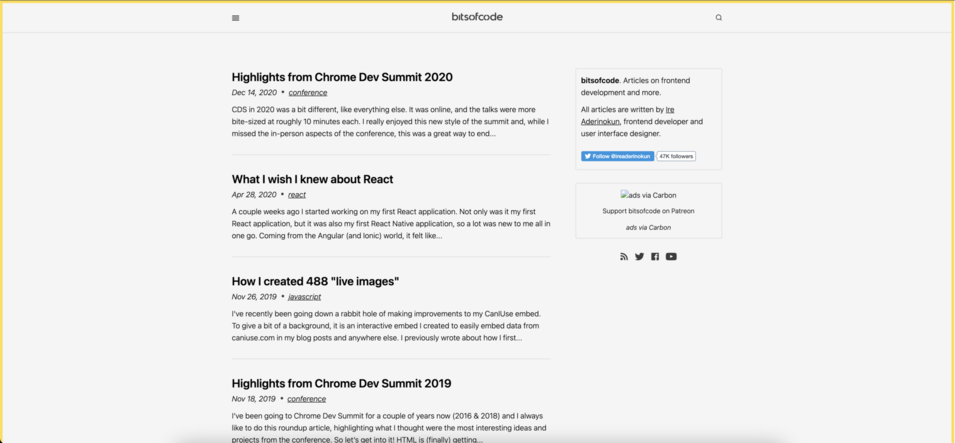Click the search magnifier icon
Viewport: 955px width, 443px height.
719,18
